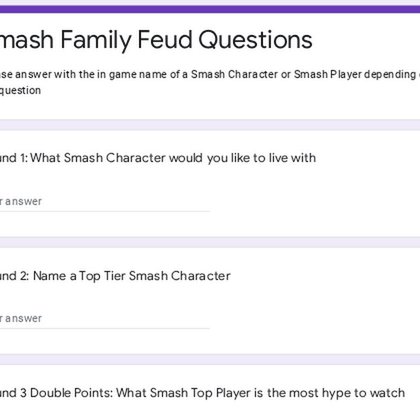The width and height of the screenshot is (420, 420).
Task: Click the underline of the Round 2 answer box
Action: [105, 328]
